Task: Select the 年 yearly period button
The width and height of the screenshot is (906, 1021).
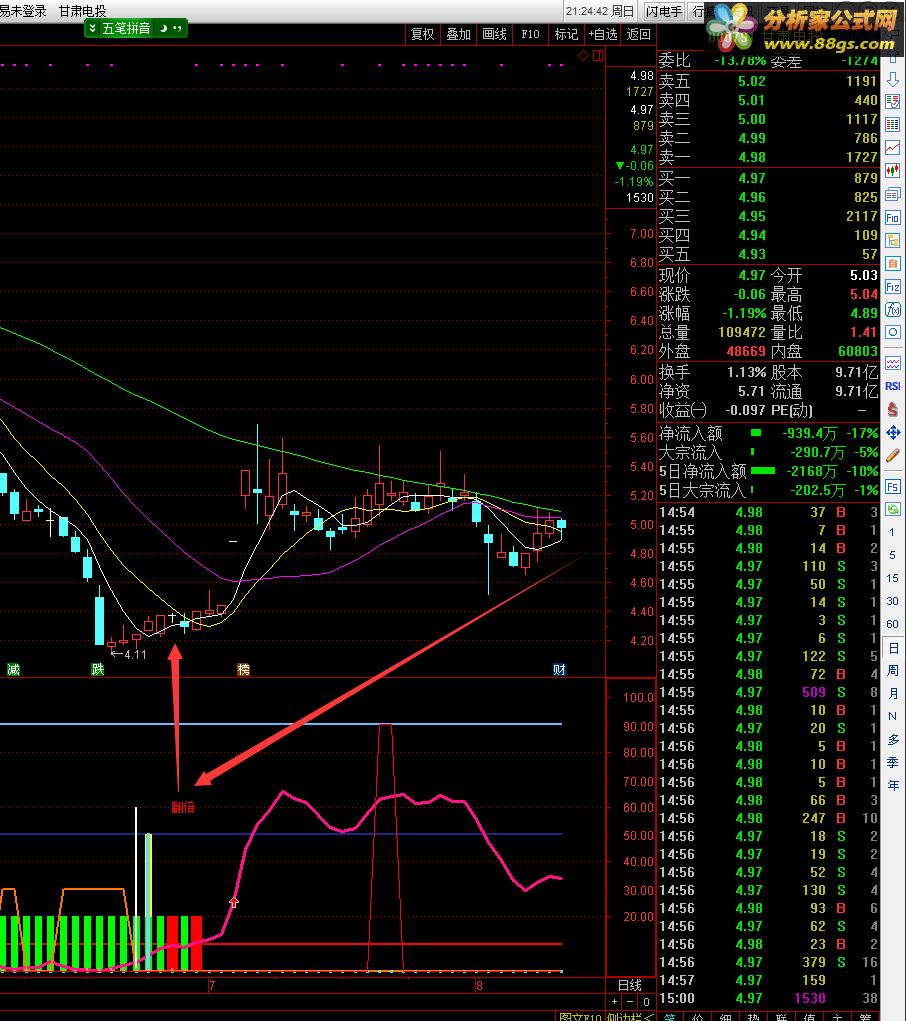Action: coord(892,785)
